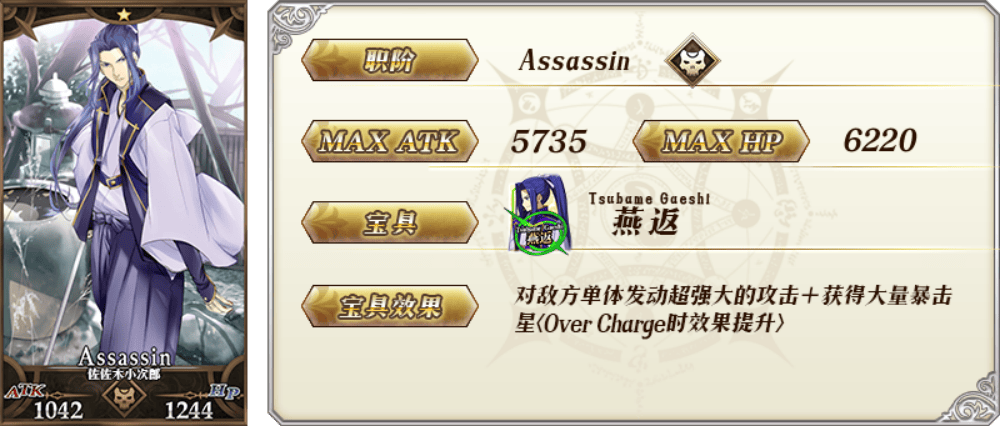Select the MAX ATK label button

[389, 141]
